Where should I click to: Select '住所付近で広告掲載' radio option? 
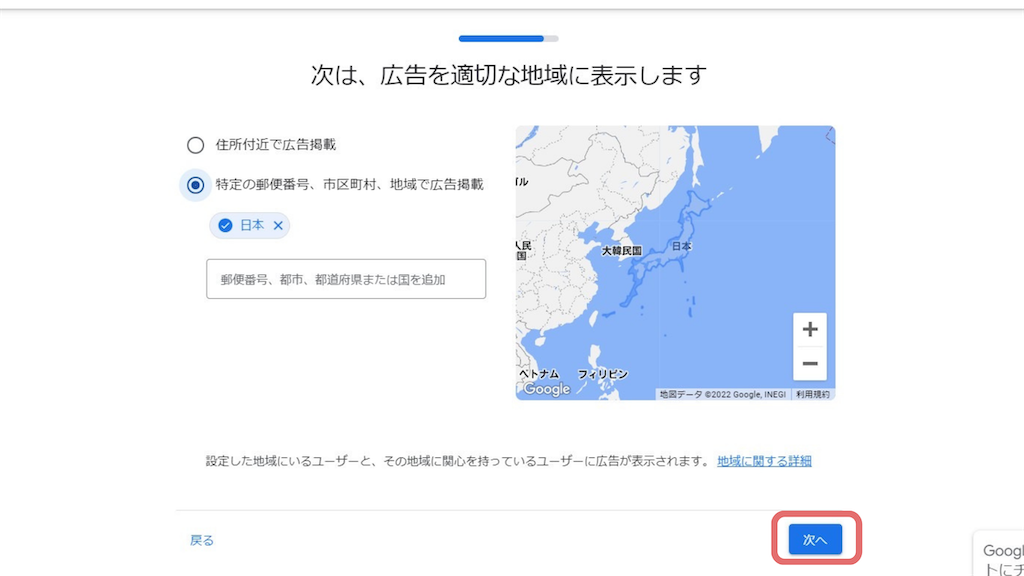coord(195,145)
